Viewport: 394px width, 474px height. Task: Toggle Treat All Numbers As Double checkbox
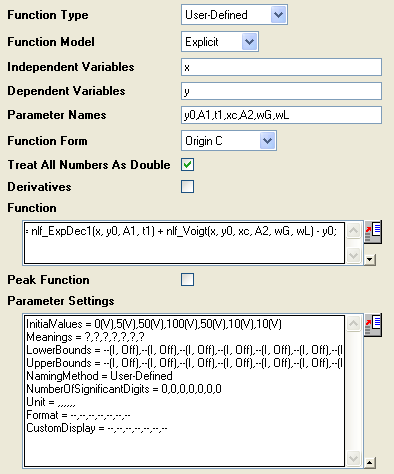tap(187, 165)
